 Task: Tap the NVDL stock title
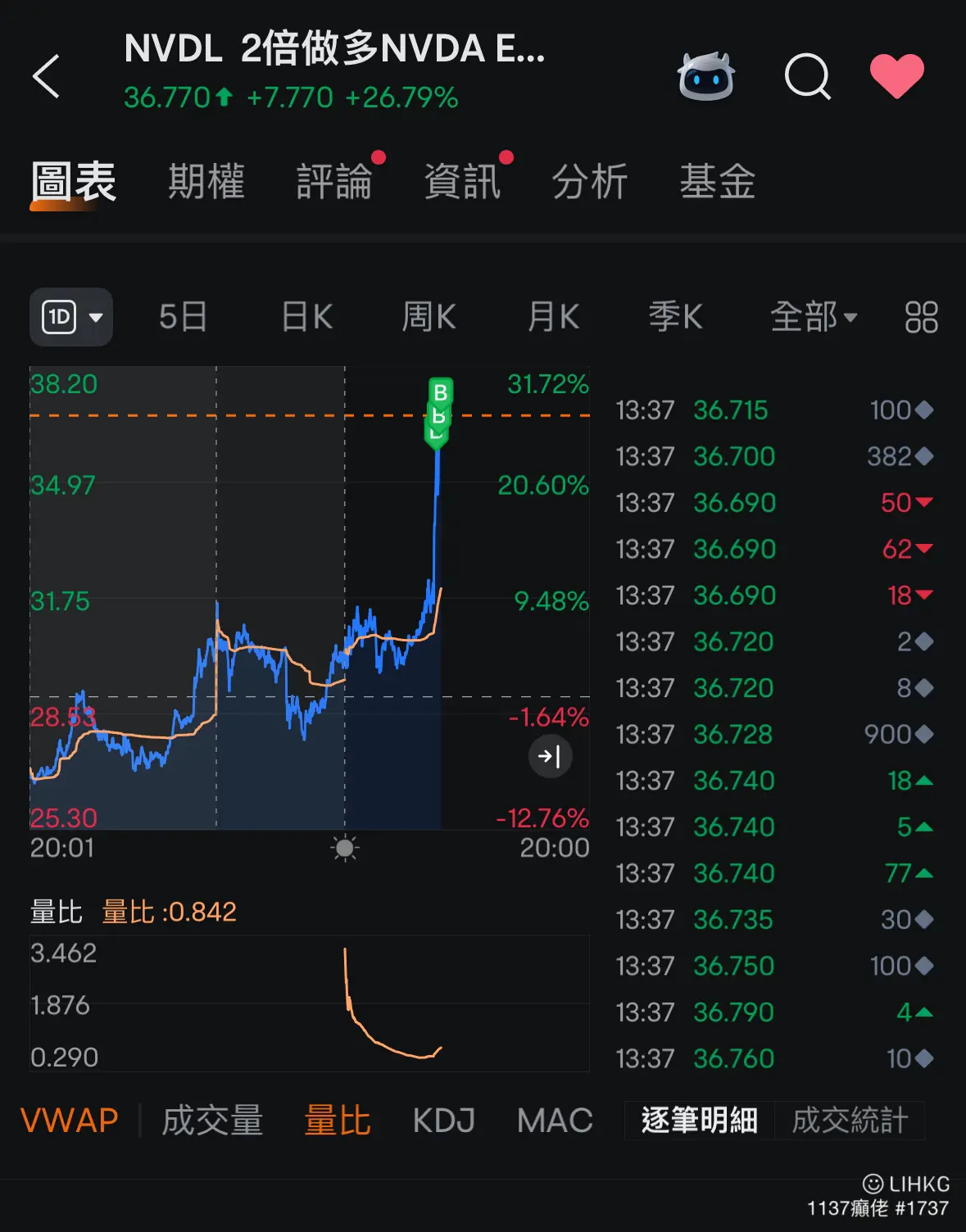(x=334, y=48)
